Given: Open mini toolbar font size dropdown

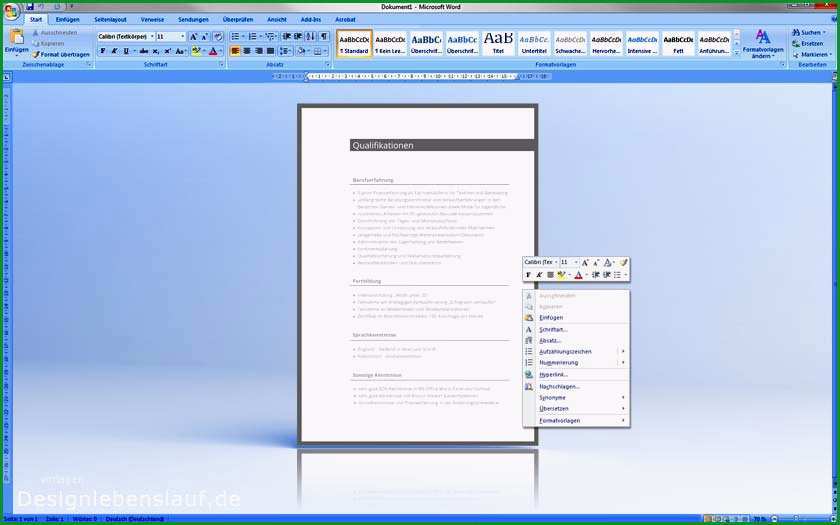Looking at the screenshot, I should coord(576,262).
